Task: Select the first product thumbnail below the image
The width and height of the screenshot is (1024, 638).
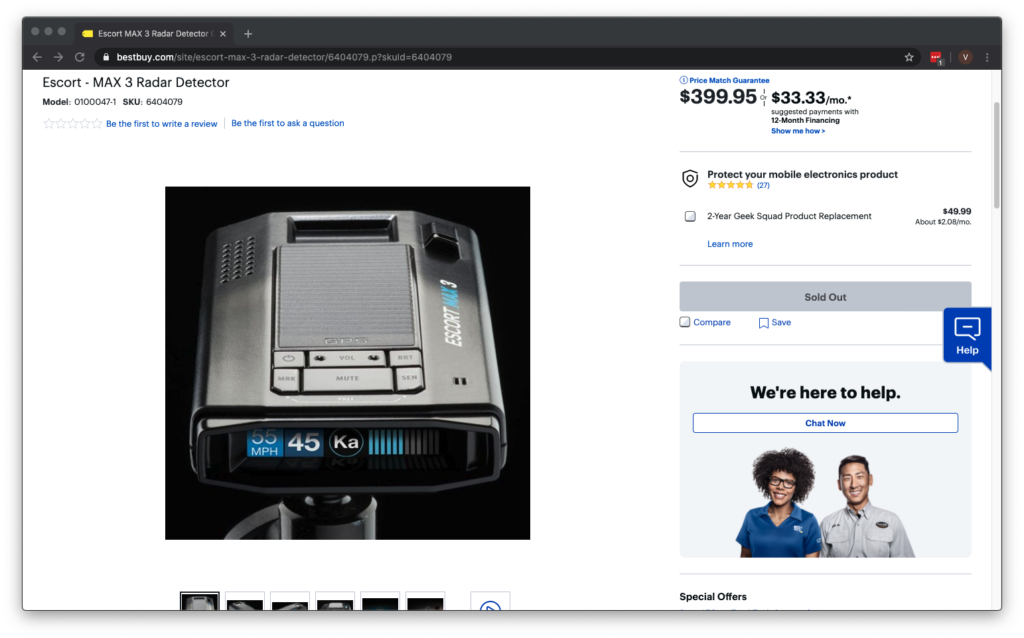Action: 200,601
